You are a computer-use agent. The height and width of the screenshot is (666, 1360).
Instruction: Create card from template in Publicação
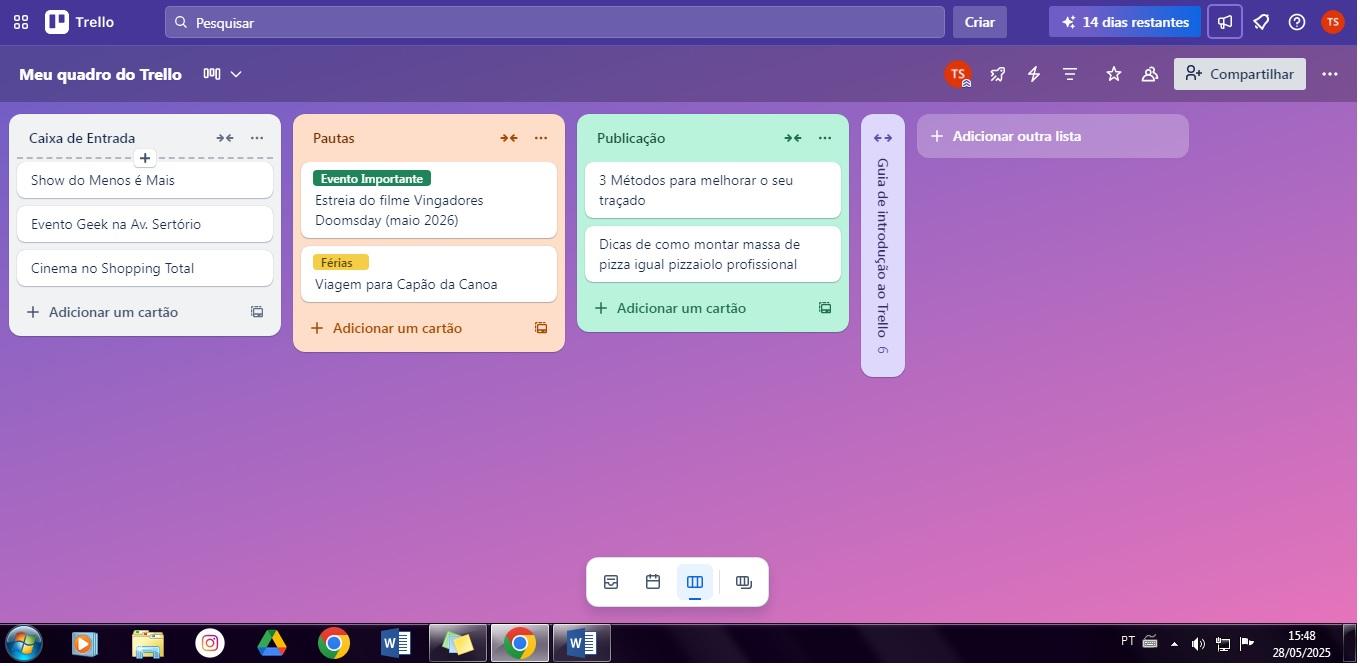coord(825,308)
